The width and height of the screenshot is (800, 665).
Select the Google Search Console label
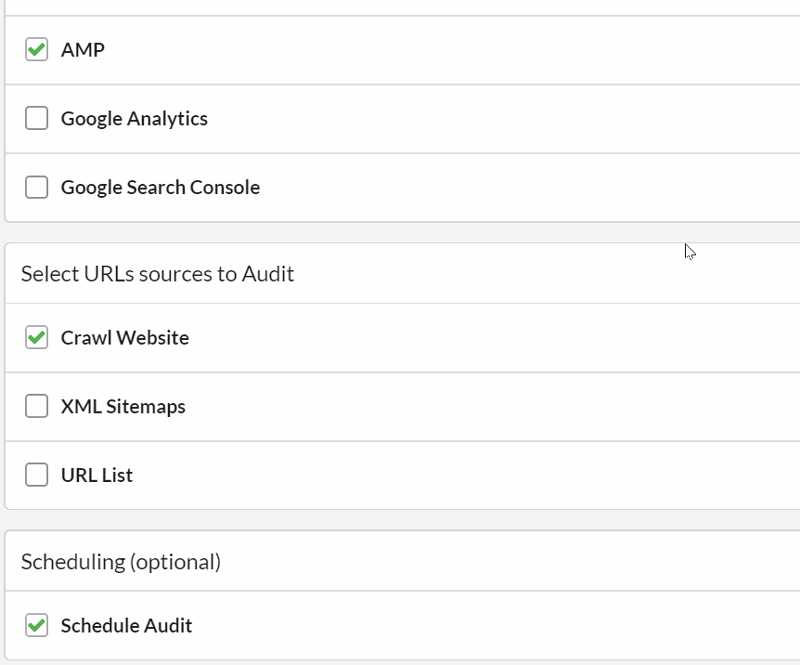coord(160,187)
